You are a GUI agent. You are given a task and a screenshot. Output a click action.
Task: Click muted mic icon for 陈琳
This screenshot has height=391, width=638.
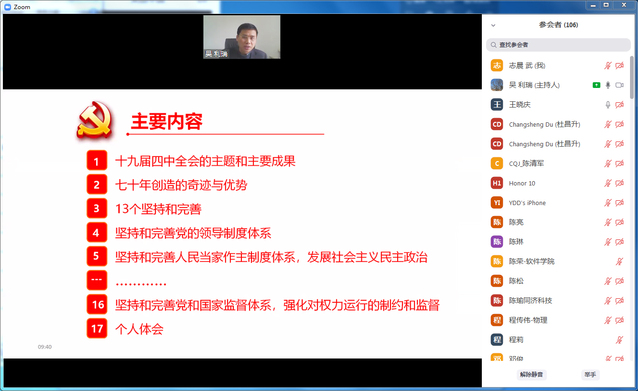[607, 242]
